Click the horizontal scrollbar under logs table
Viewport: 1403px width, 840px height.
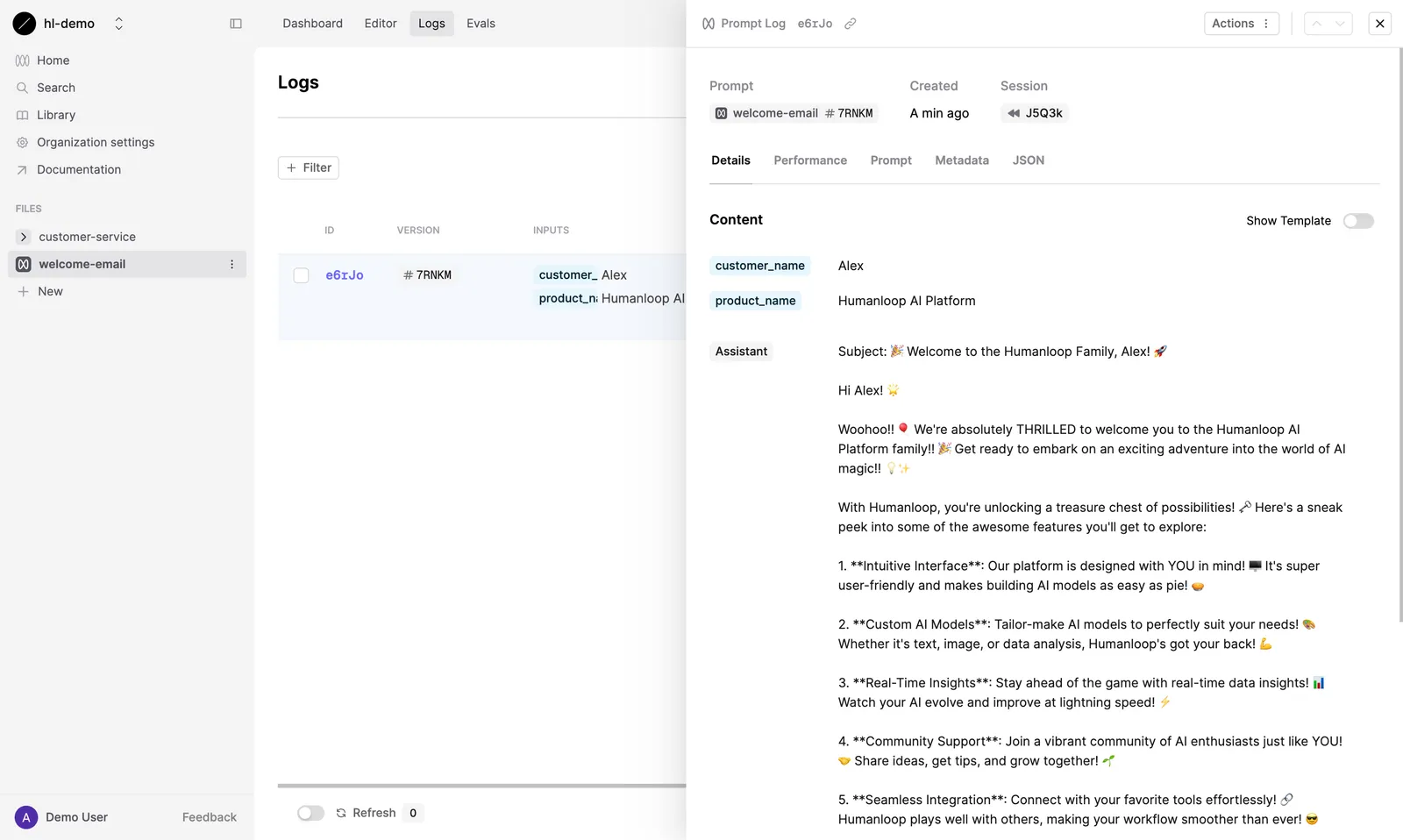coord(481,786)
